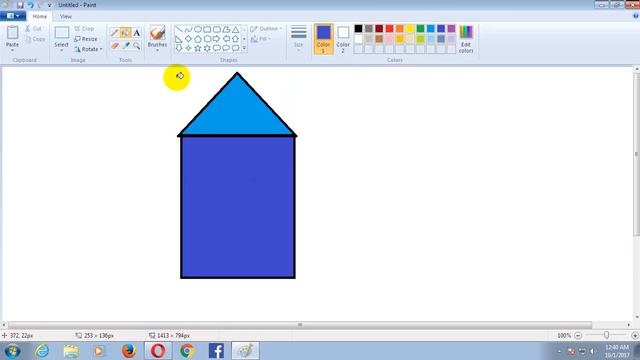Select the Fill with color bucket tool

coord(126,33)
